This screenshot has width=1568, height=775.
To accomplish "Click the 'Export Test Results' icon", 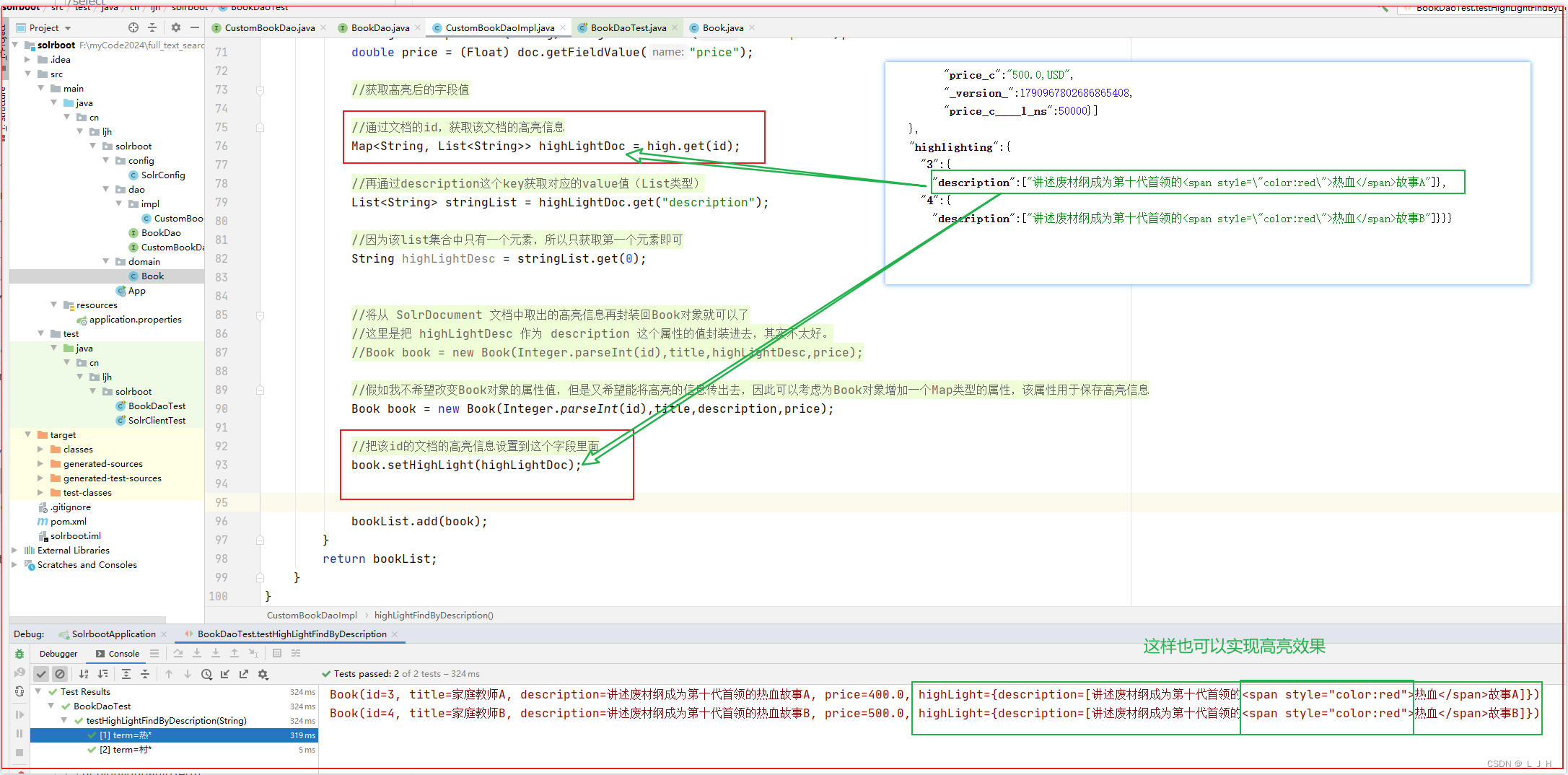I will point(244,673).
